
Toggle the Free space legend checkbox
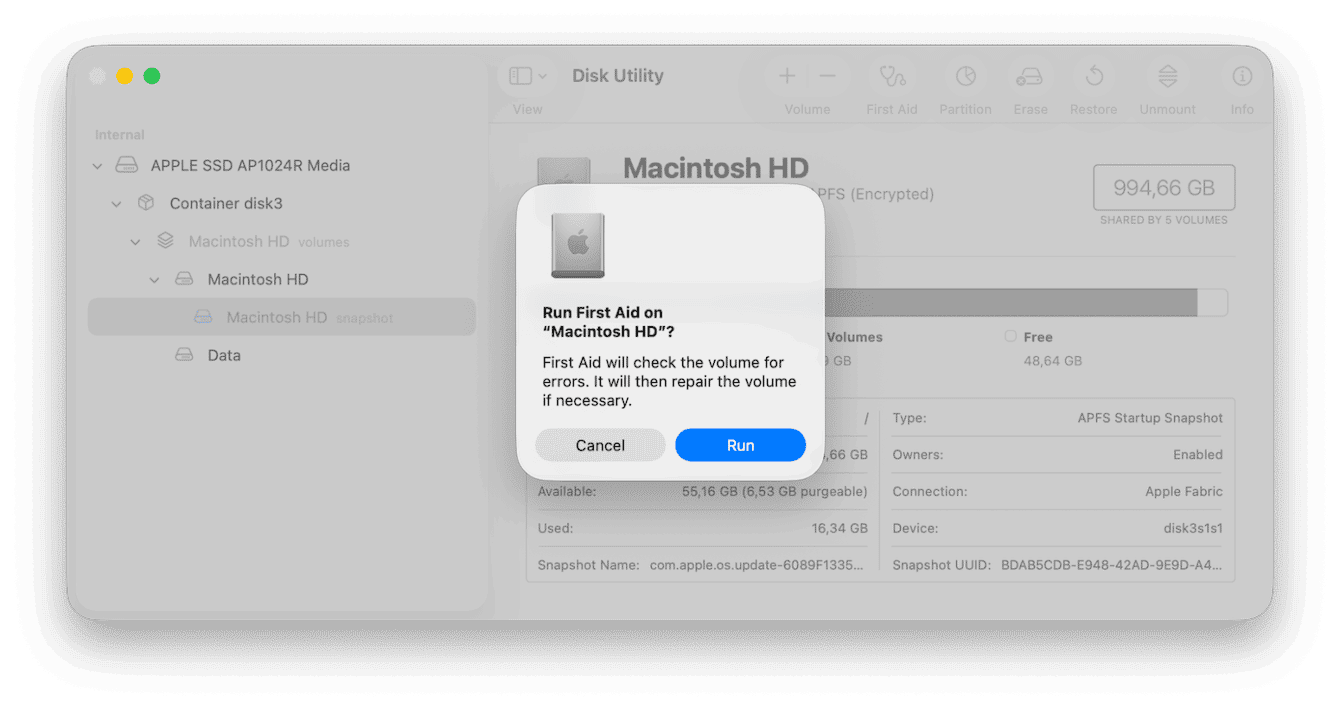1010,337
